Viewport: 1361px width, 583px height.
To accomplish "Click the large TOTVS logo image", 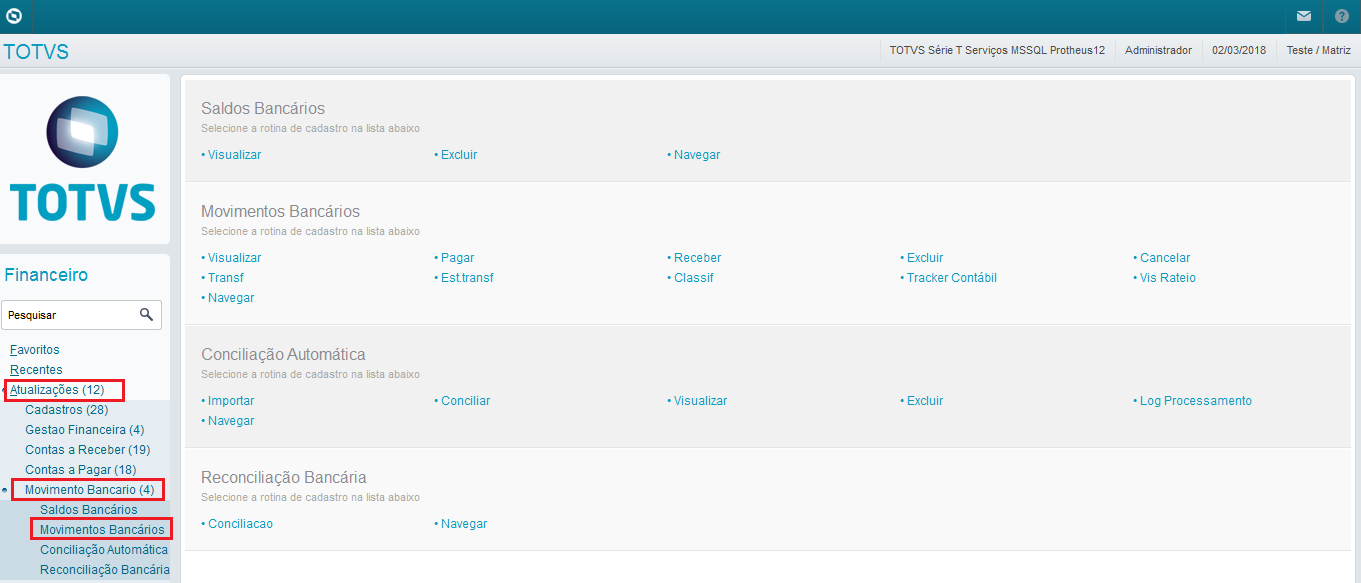I will point(83,159).
